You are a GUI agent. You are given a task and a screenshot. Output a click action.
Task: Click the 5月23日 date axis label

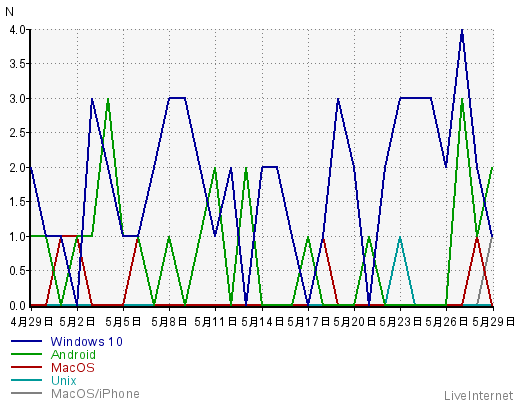coord(400,322)
